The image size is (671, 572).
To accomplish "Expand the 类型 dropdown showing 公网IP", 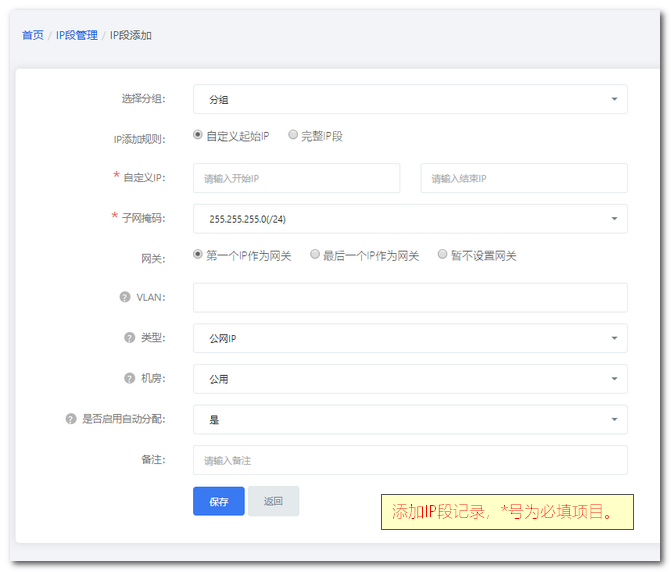I will pos(410,338).
